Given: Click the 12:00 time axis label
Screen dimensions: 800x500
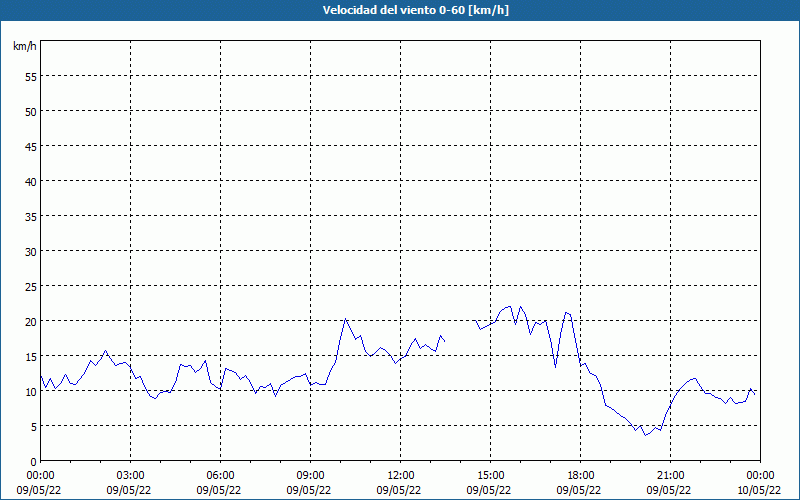Looking at the screenshot, I should 401,476.
